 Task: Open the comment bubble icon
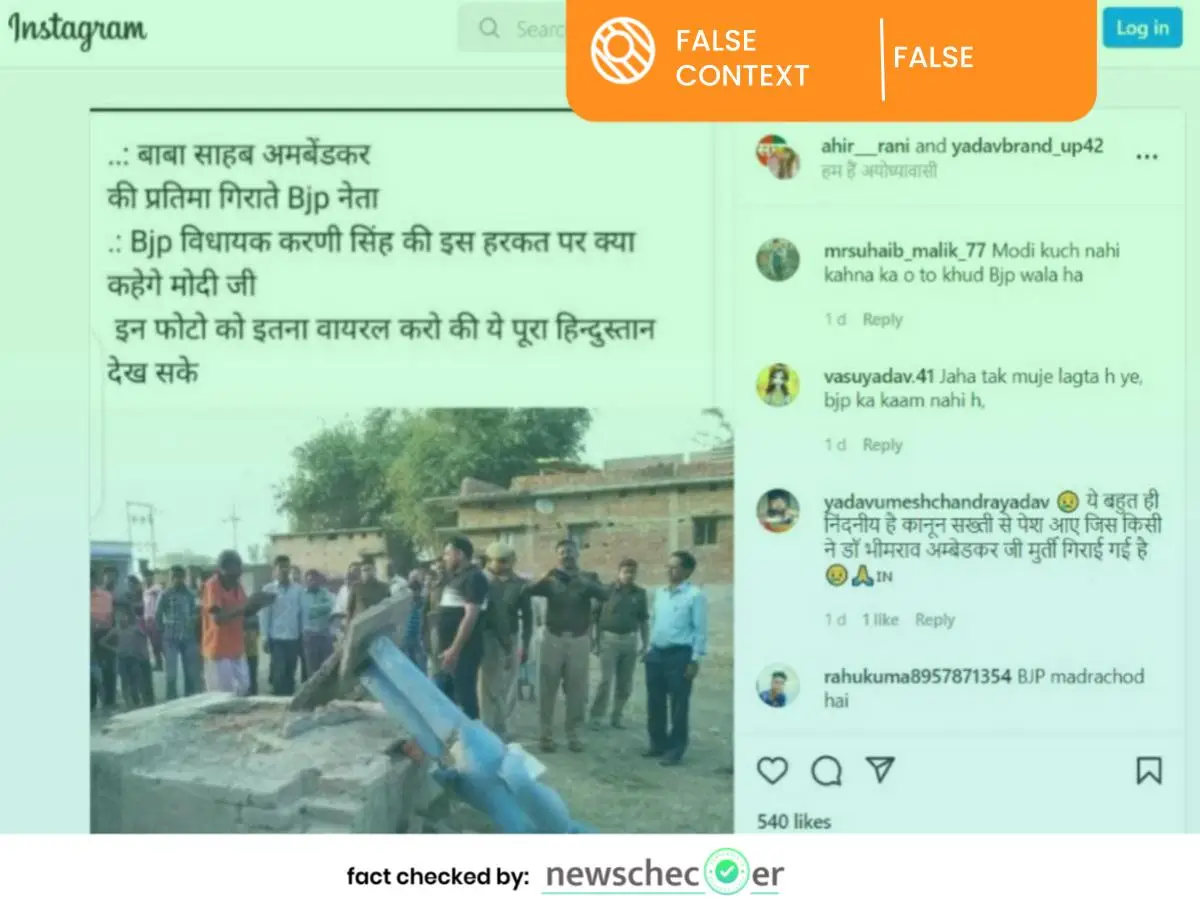coord(826,770)
